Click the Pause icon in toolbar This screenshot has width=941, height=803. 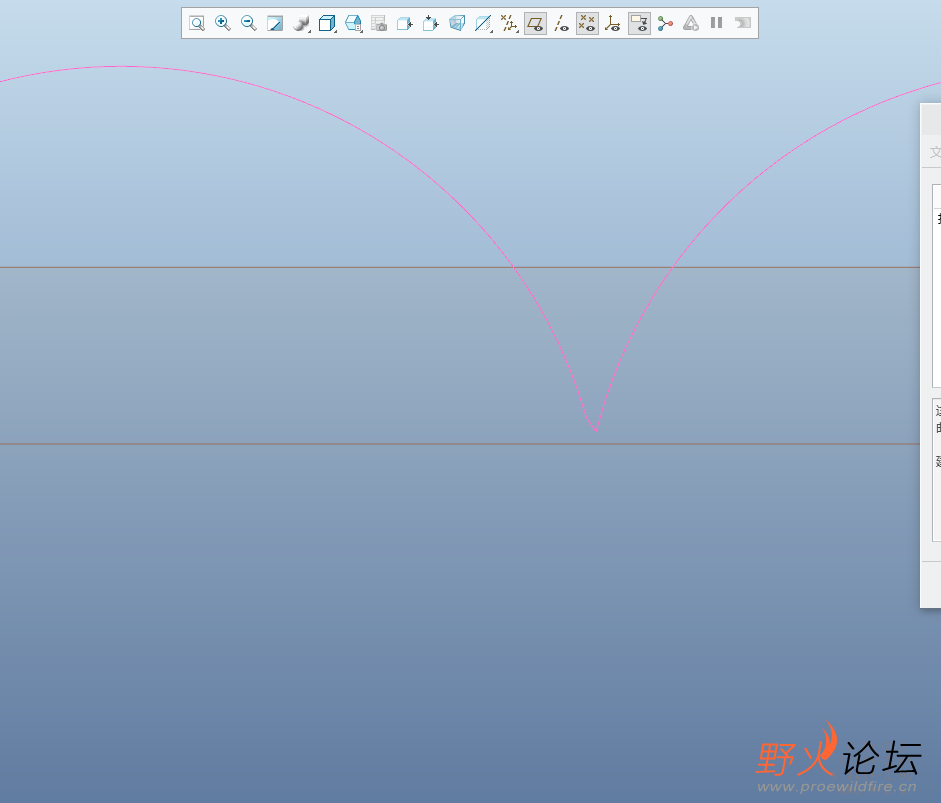pyautogui.click(x=717, y=23)
